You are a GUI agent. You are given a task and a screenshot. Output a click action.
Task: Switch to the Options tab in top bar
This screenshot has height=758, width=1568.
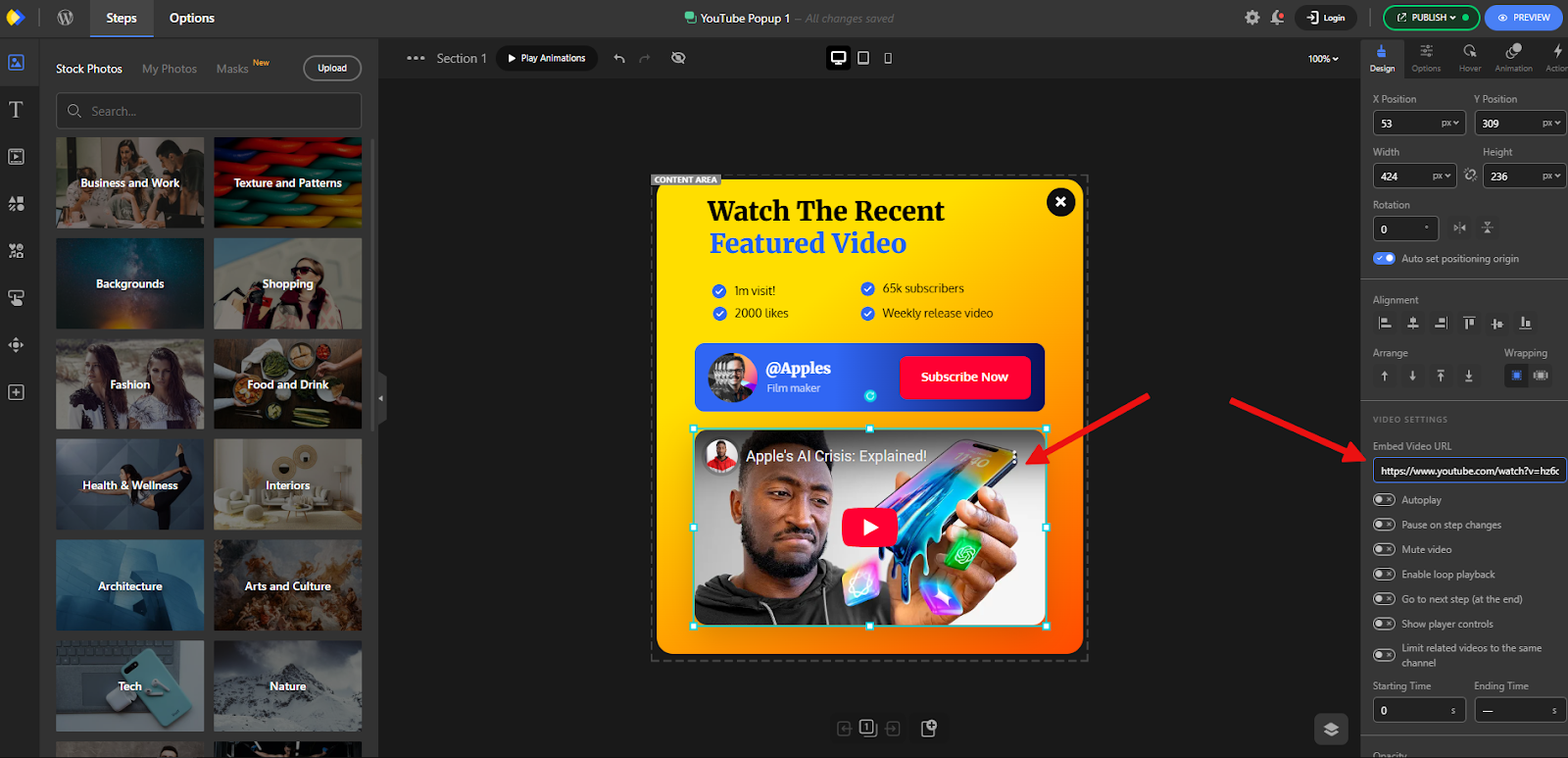pyautogui.click(x=192, y=18)
